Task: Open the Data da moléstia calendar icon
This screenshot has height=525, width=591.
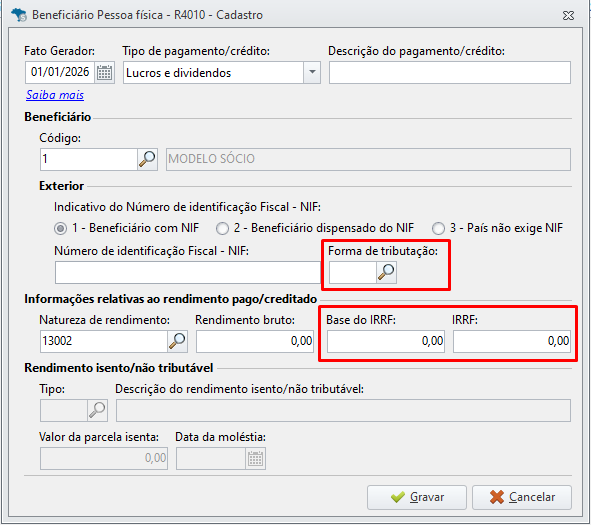Action: click(256, 458)
